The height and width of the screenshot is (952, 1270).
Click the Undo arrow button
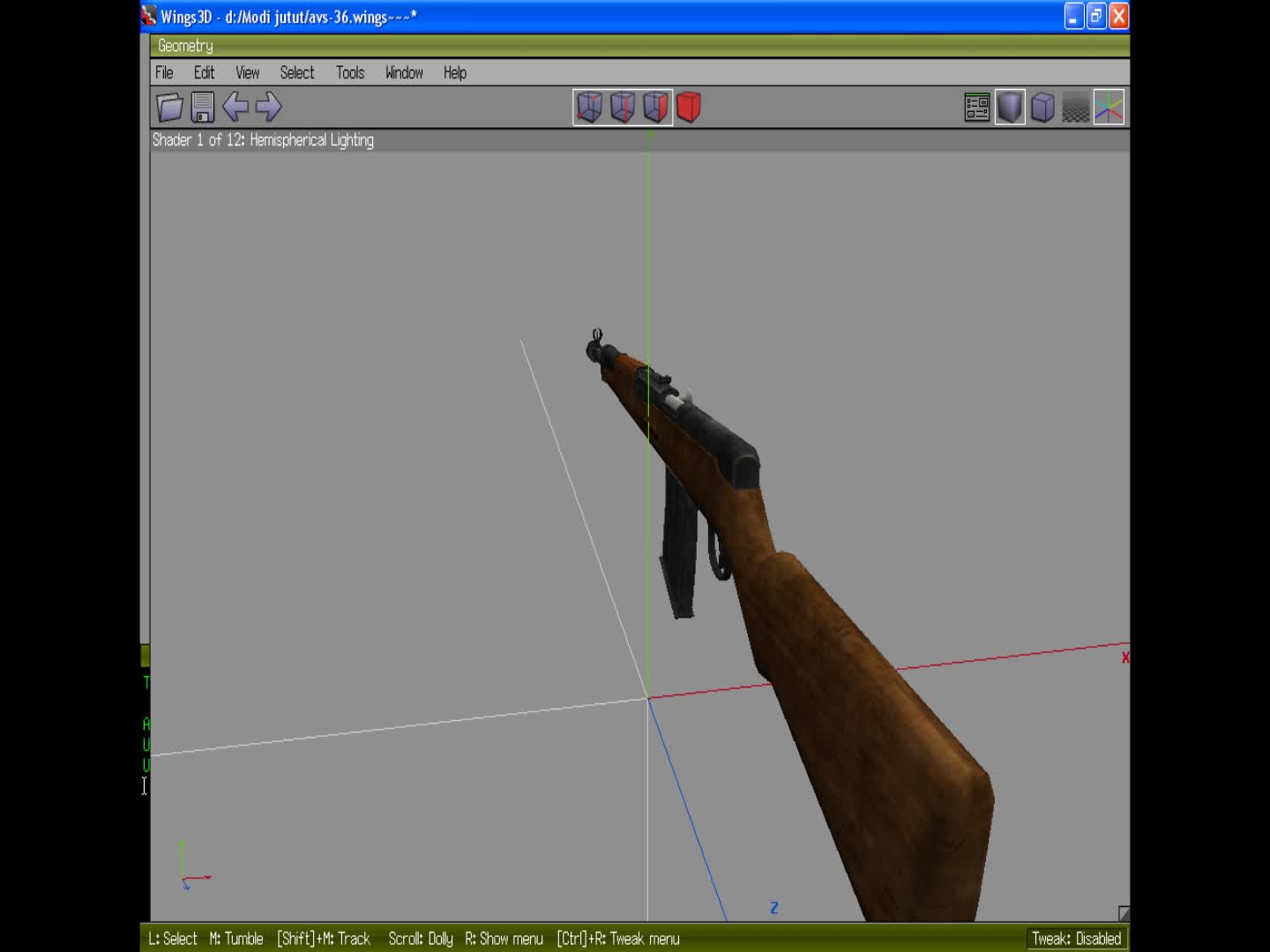tap(235, 107)
